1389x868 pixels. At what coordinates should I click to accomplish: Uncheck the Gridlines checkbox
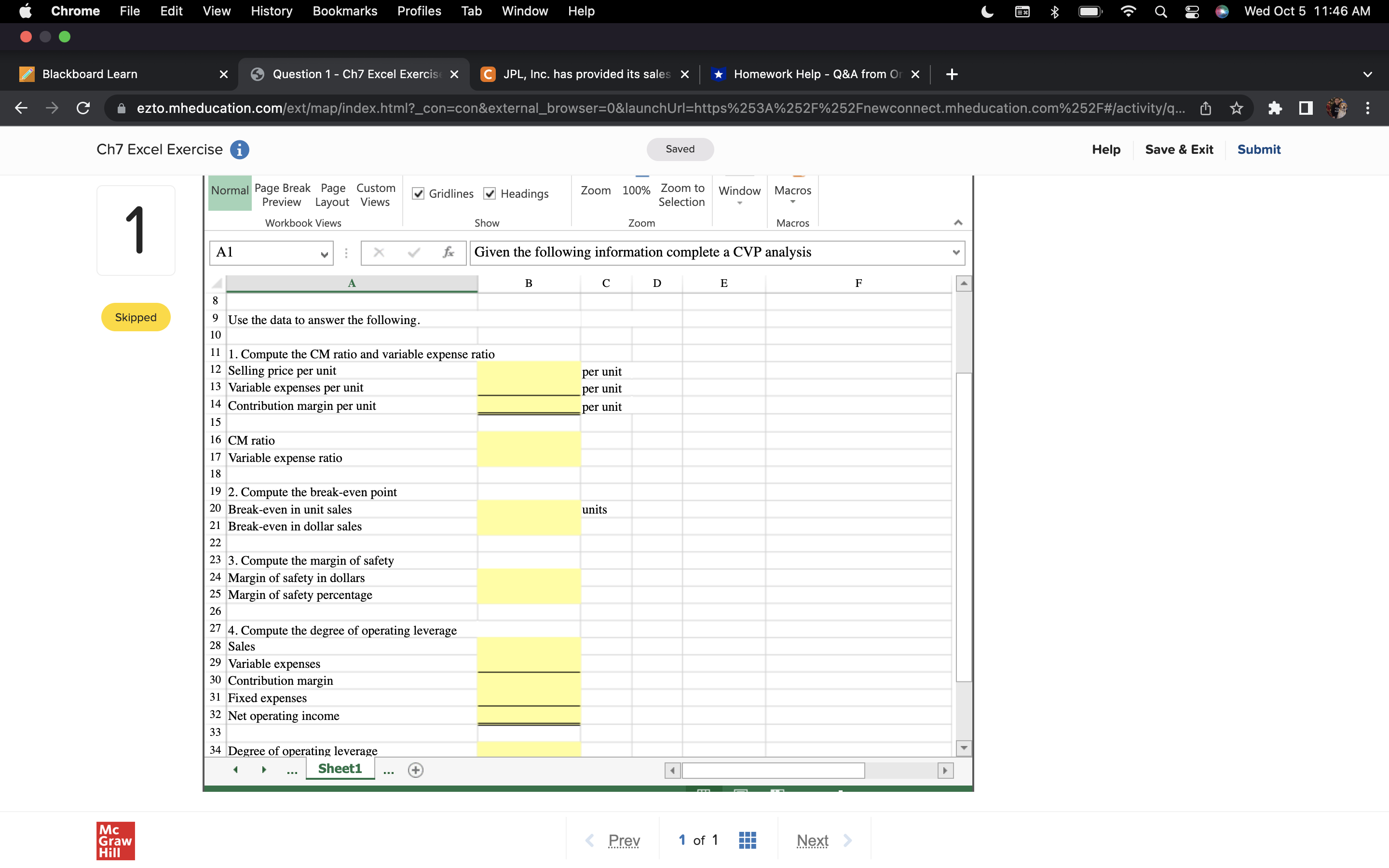(x=418, y=193)
